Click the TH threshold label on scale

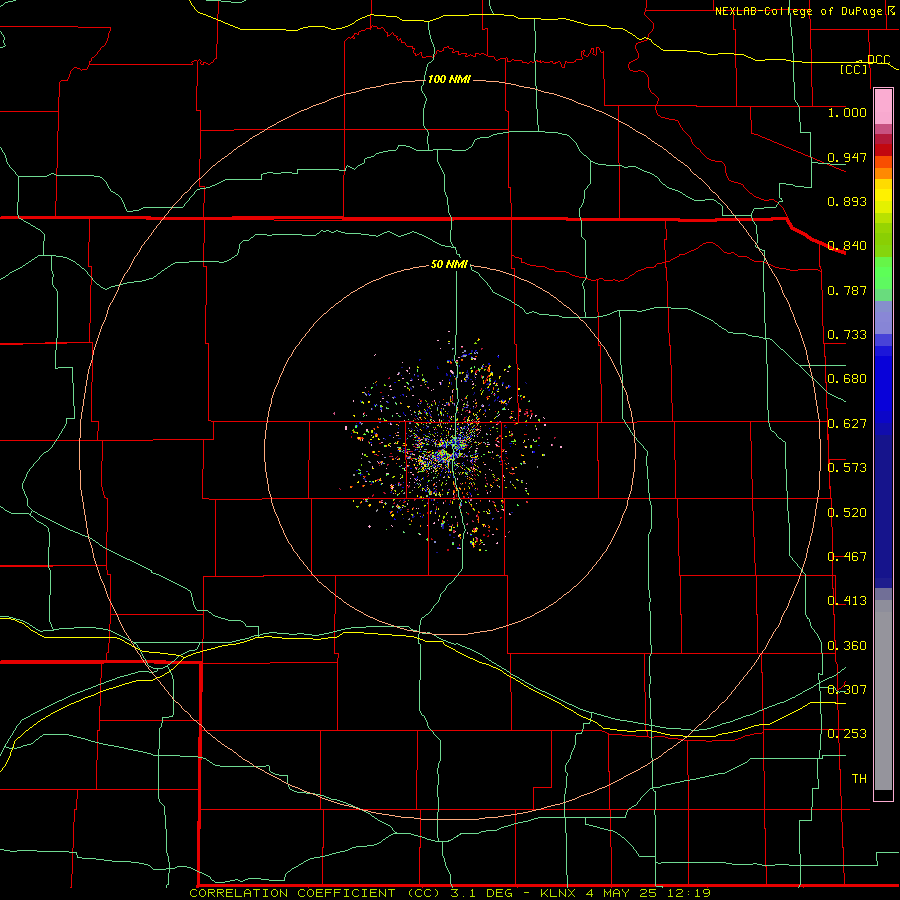pos(859,779)
